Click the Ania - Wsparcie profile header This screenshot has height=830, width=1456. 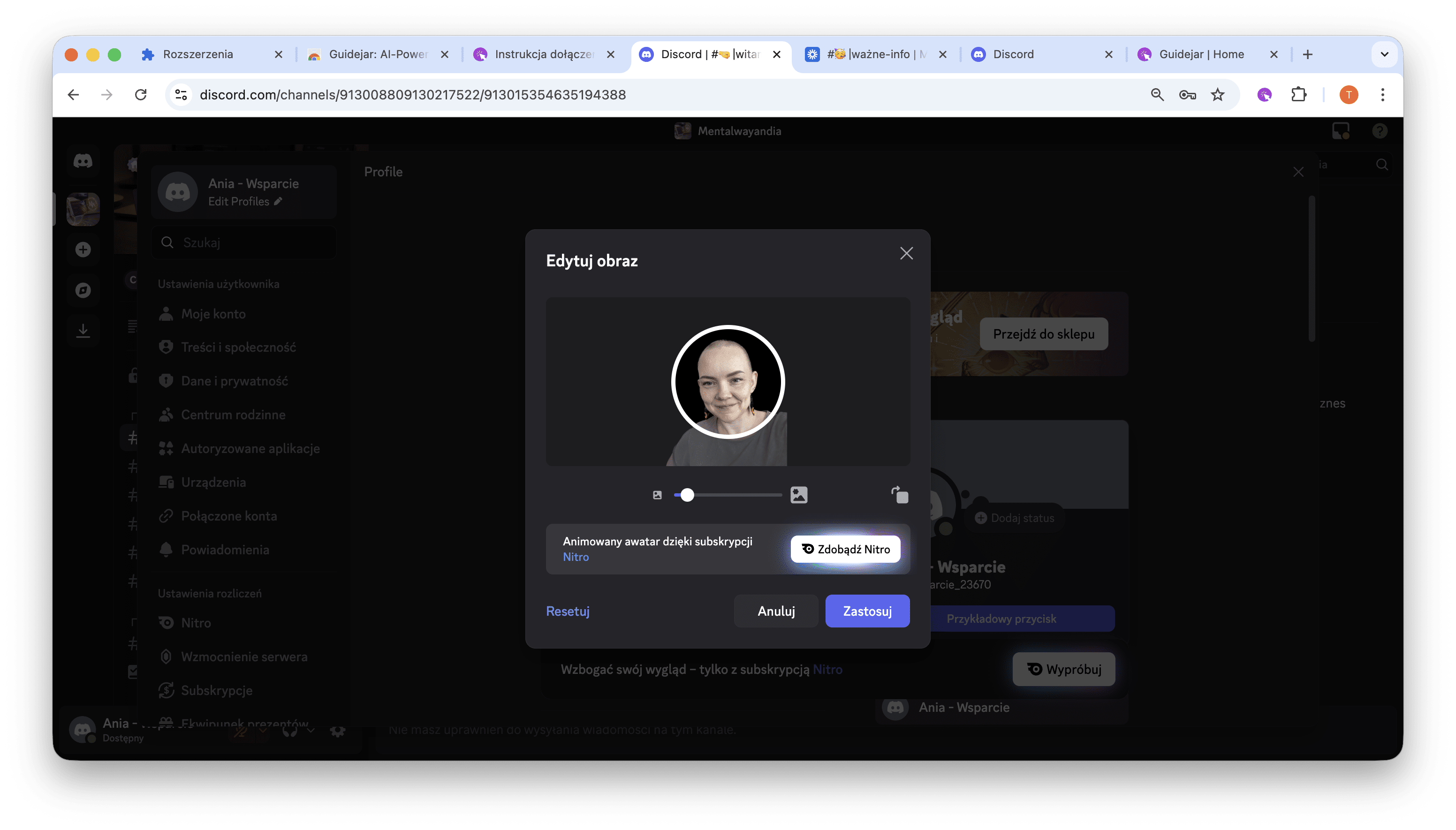(244, 191)
